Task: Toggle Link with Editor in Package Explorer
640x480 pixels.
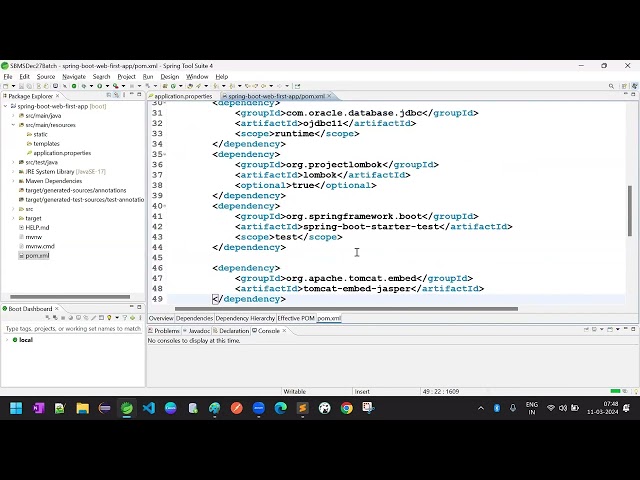Action: (x=116, y=95)
